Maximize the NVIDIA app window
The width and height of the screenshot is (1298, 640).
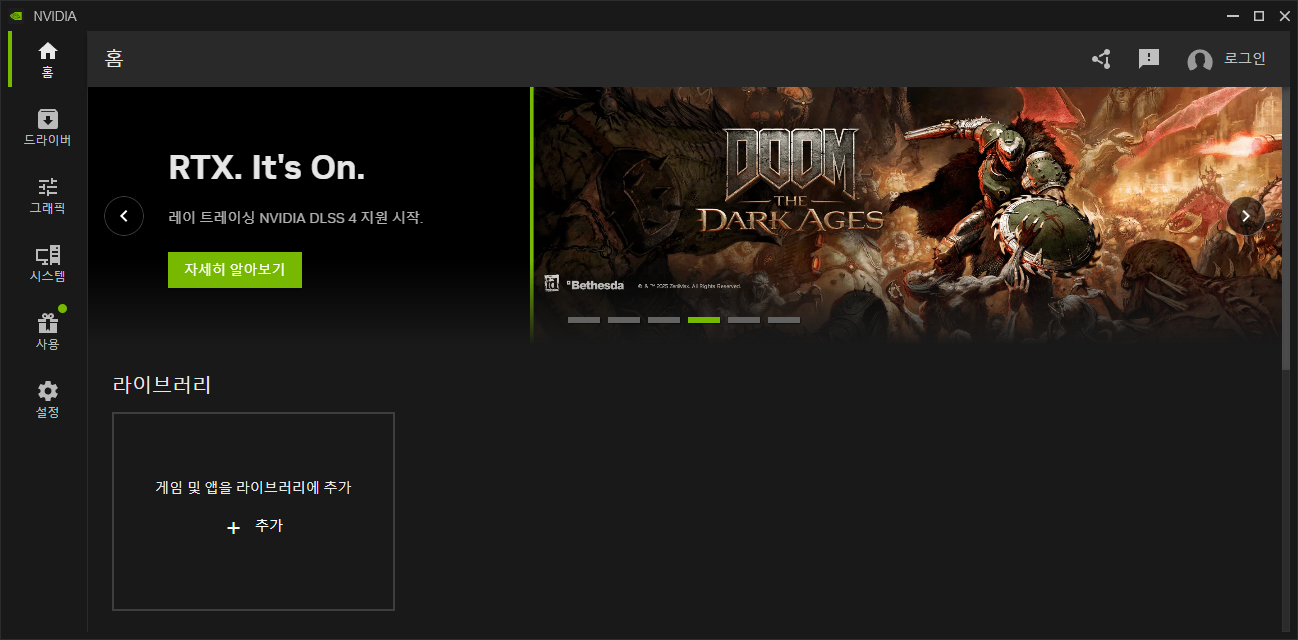pos(1258,16)
